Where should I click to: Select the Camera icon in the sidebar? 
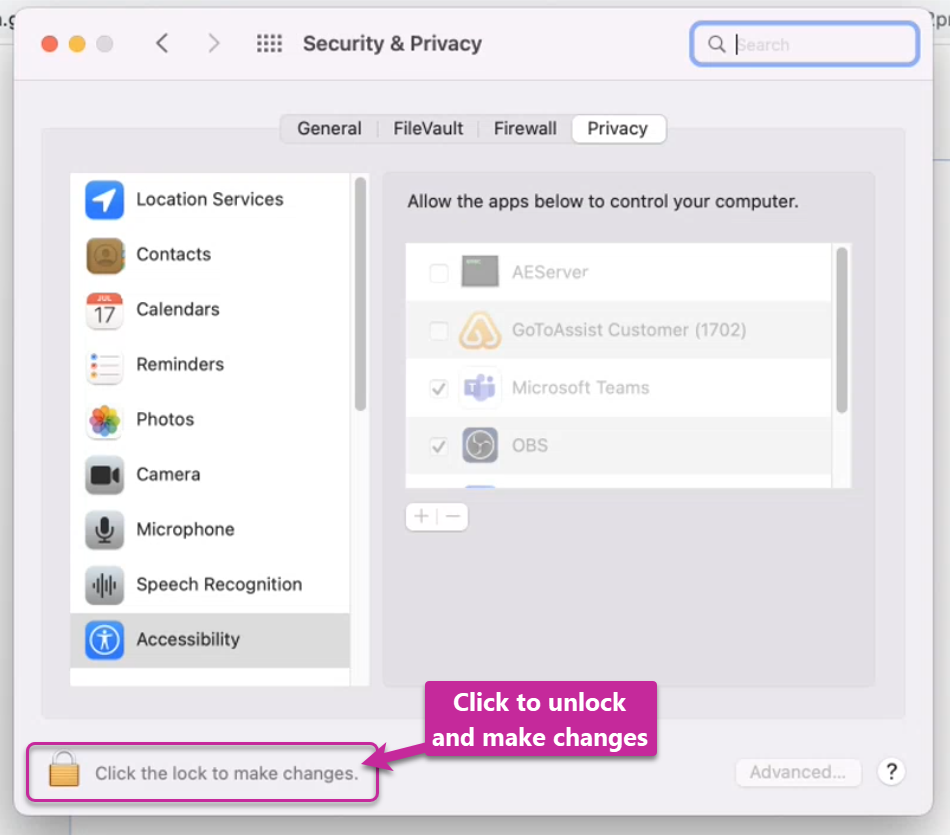[x=104, y=475]
